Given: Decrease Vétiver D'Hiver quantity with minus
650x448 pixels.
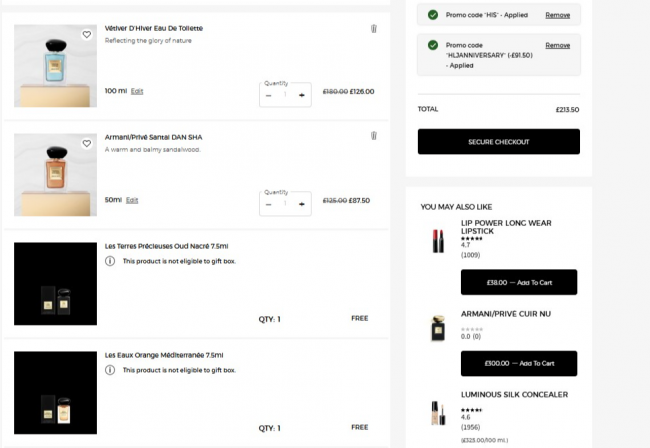Looking at the screenshot, I should 268,95.
